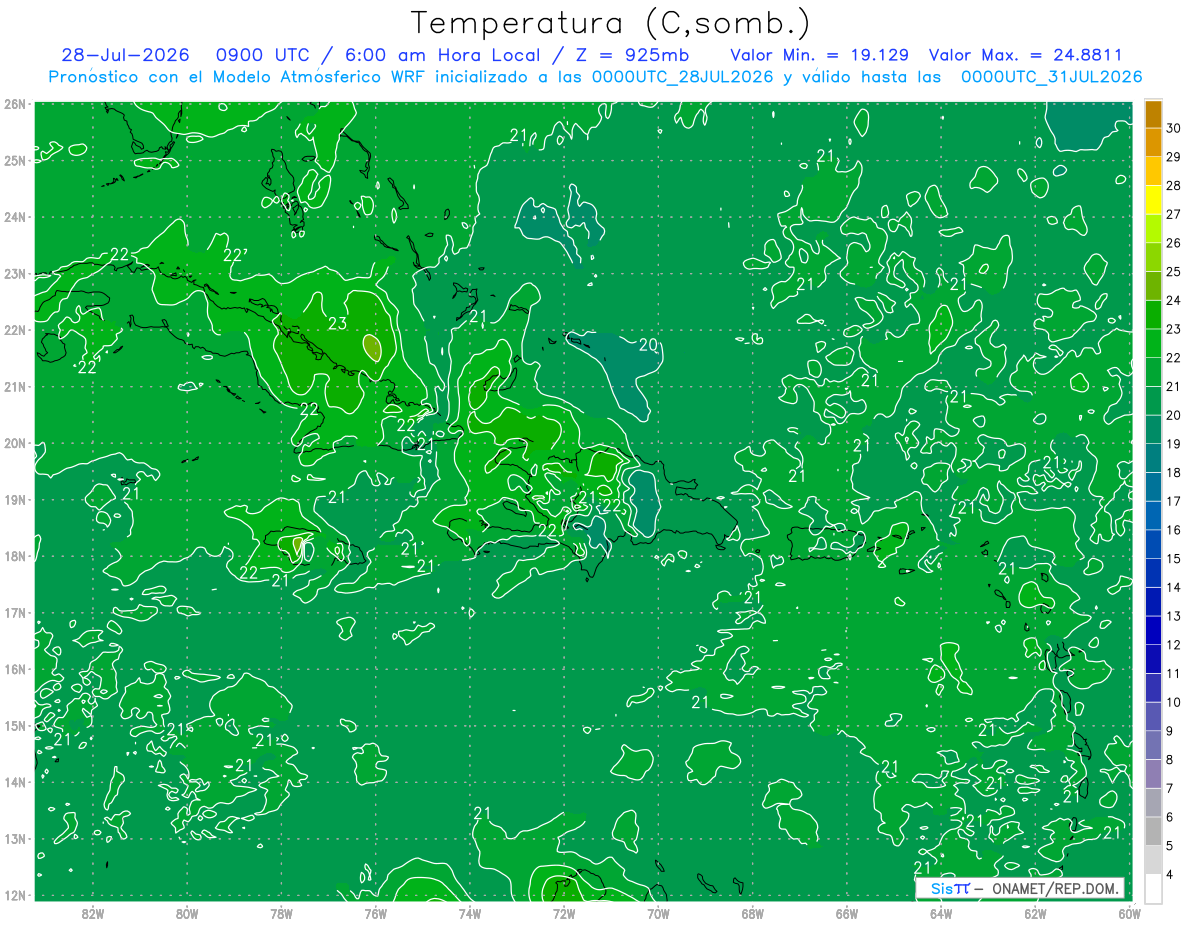Click the yellow swatch between 27 and 28
Screen dimensions: 1200x927
click(1153, 200)
